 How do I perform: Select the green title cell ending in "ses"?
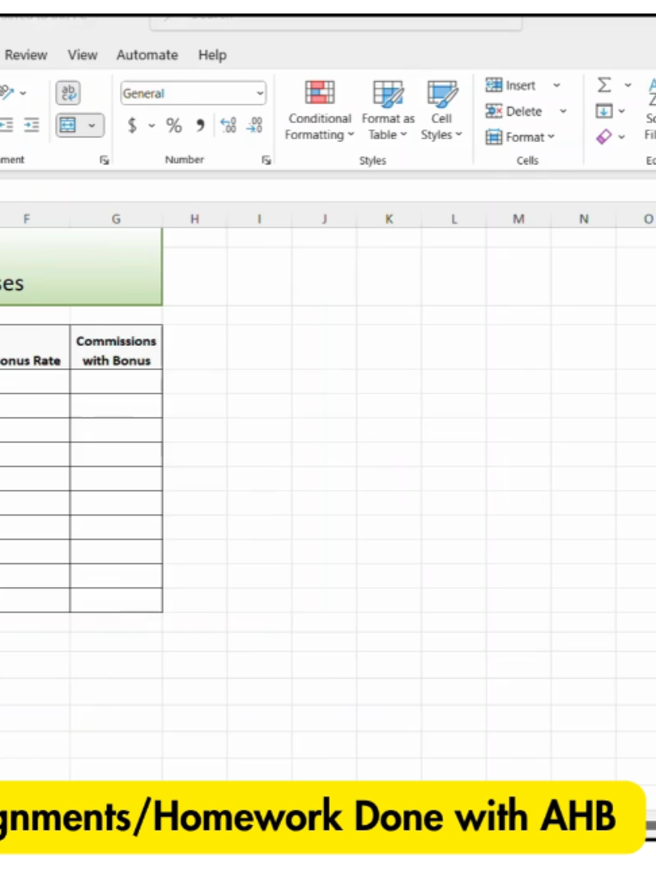[81, 266]
